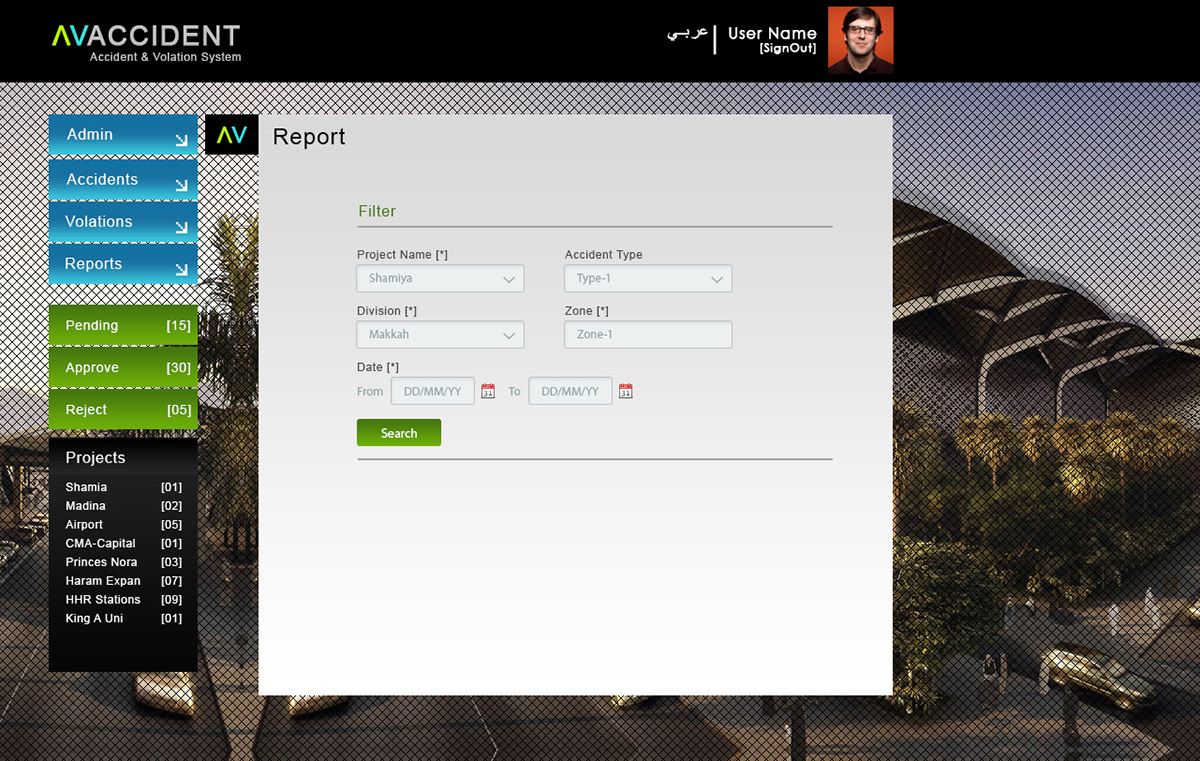Click the From date calendar icon
The width and height of the screenshot is (1200, 761).
[488, 391]
